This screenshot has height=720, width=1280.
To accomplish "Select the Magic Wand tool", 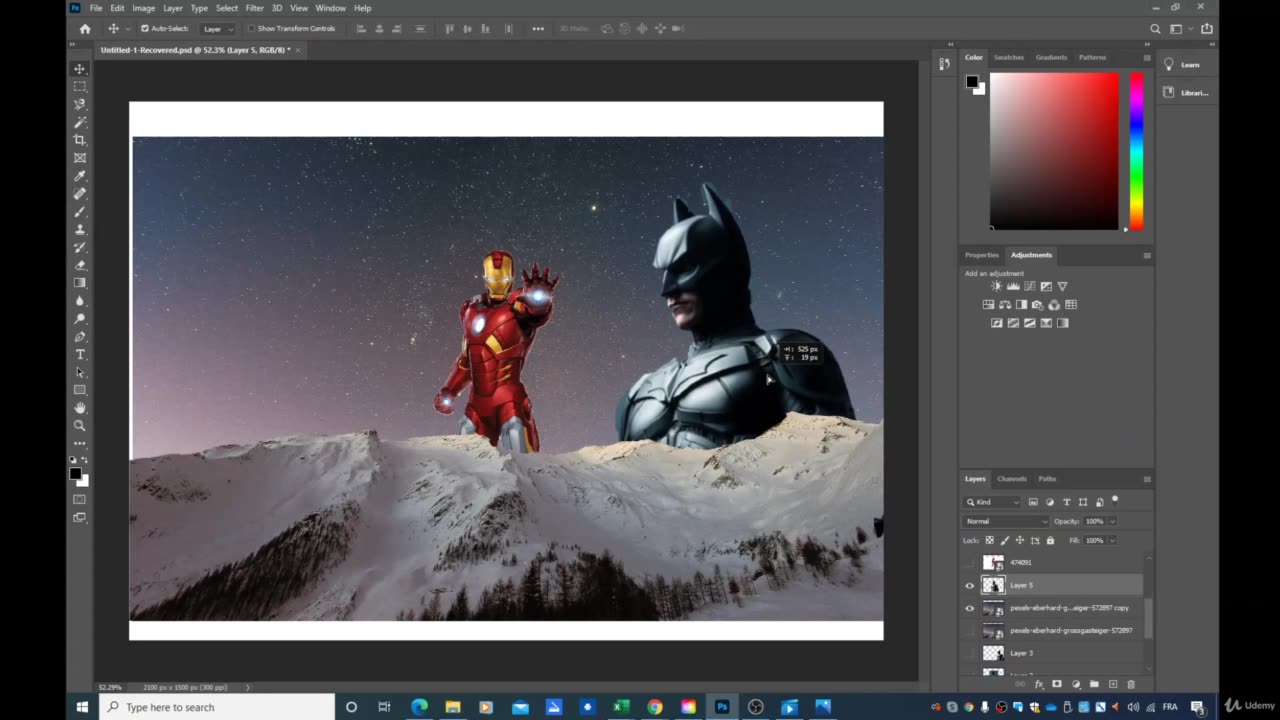I will tap(80, 122).
